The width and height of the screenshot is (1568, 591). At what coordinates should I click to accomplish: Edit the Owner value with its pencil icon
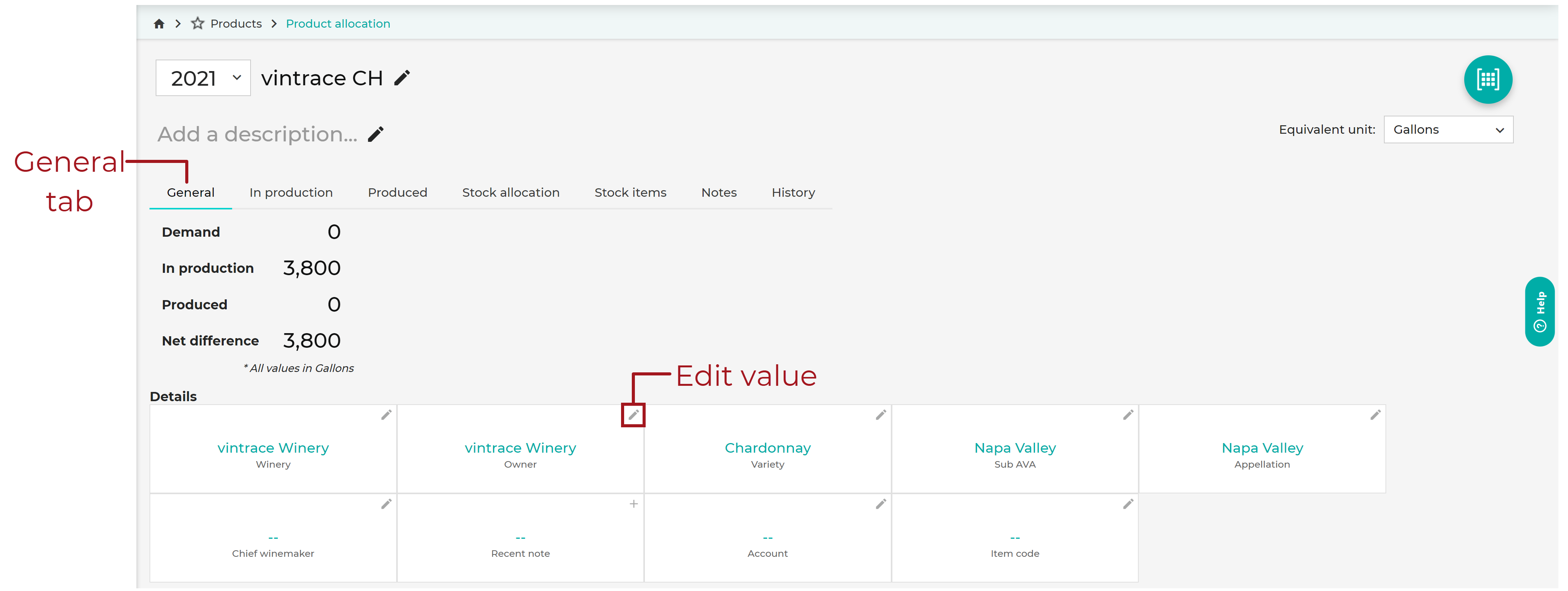click(634, 415)
